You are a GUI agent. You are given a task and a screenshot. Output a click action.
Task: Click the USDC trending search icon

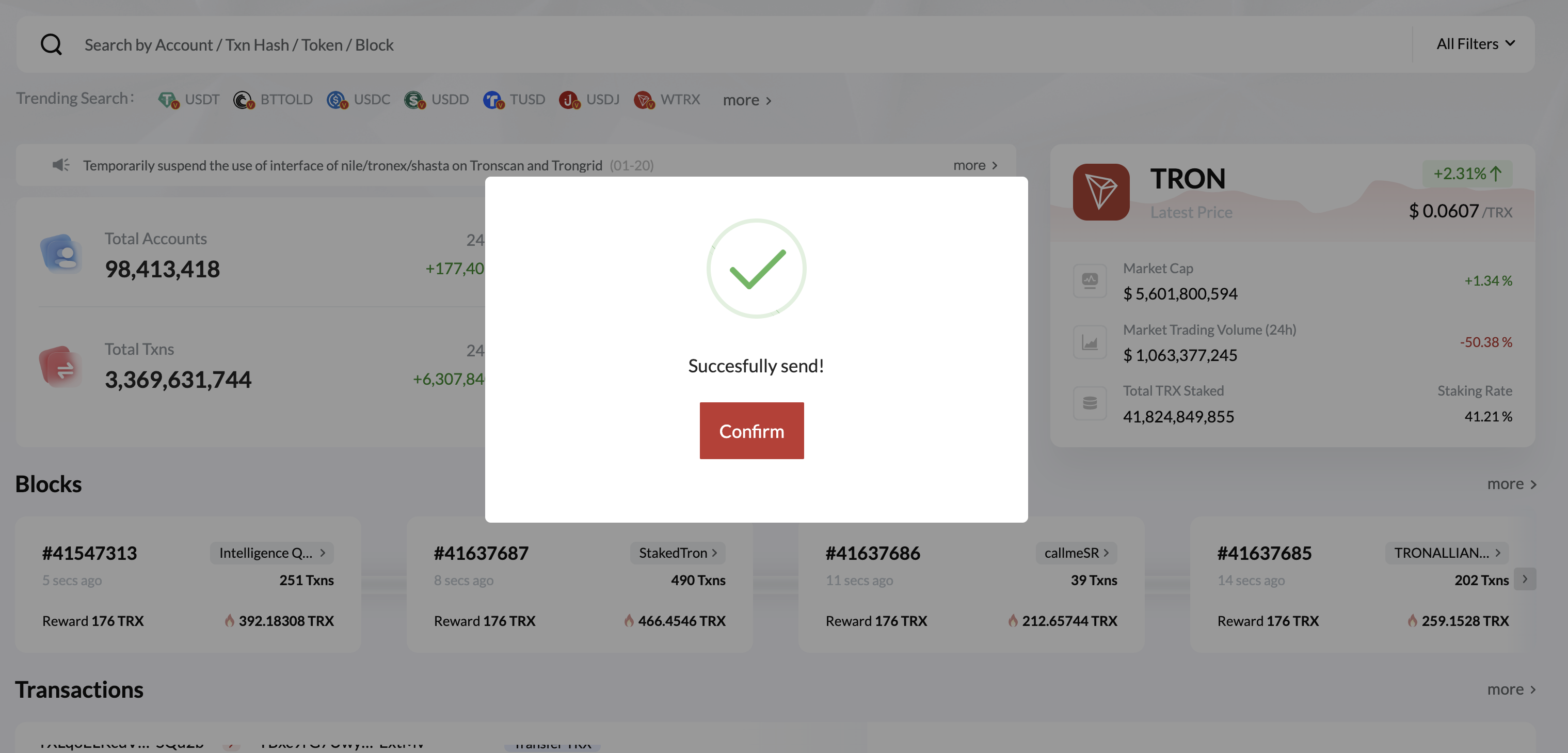pos(337,99)
